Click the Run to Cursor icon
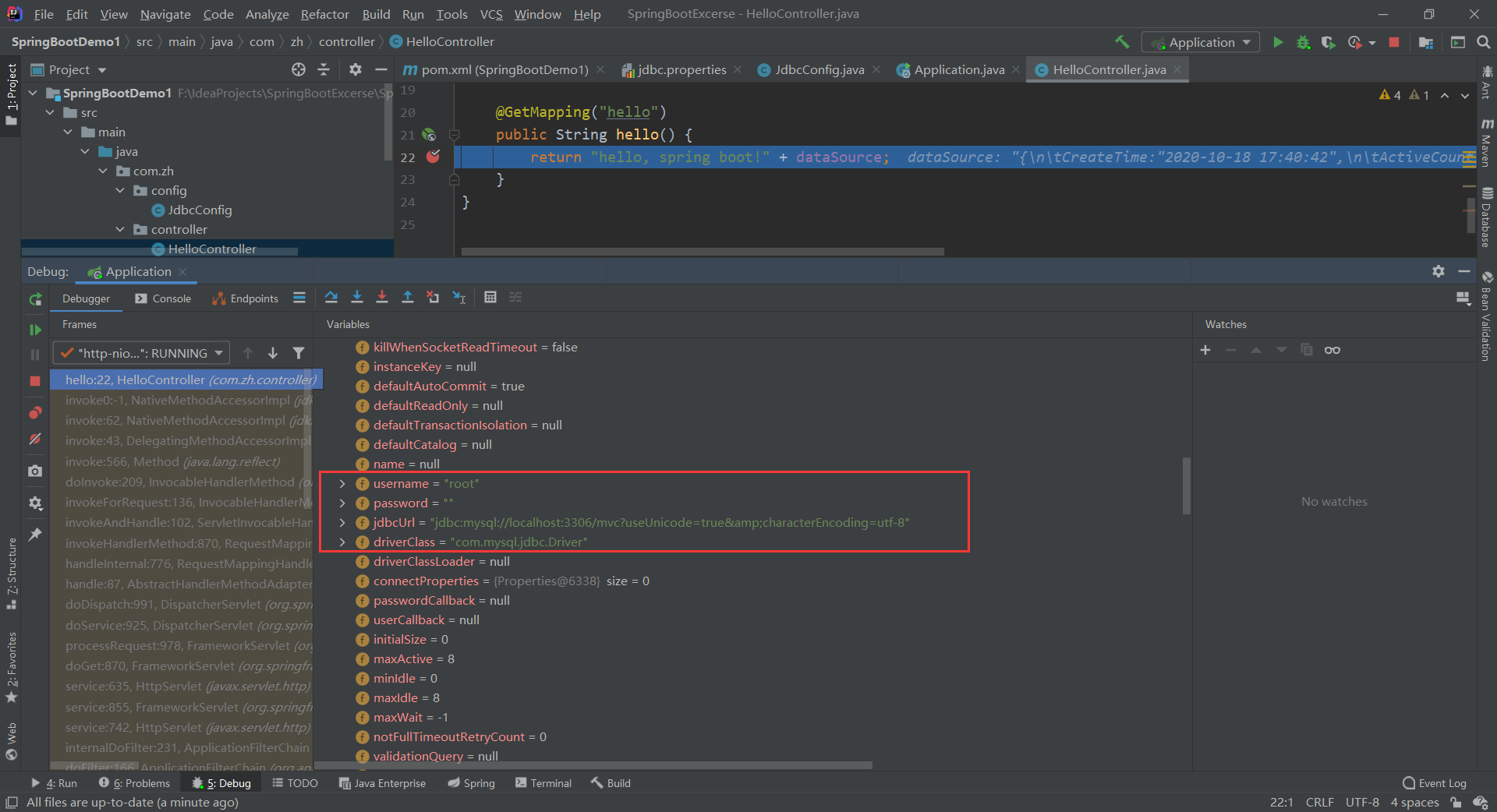The height and width of the screenshot is (812, 1497). point(459,297)
